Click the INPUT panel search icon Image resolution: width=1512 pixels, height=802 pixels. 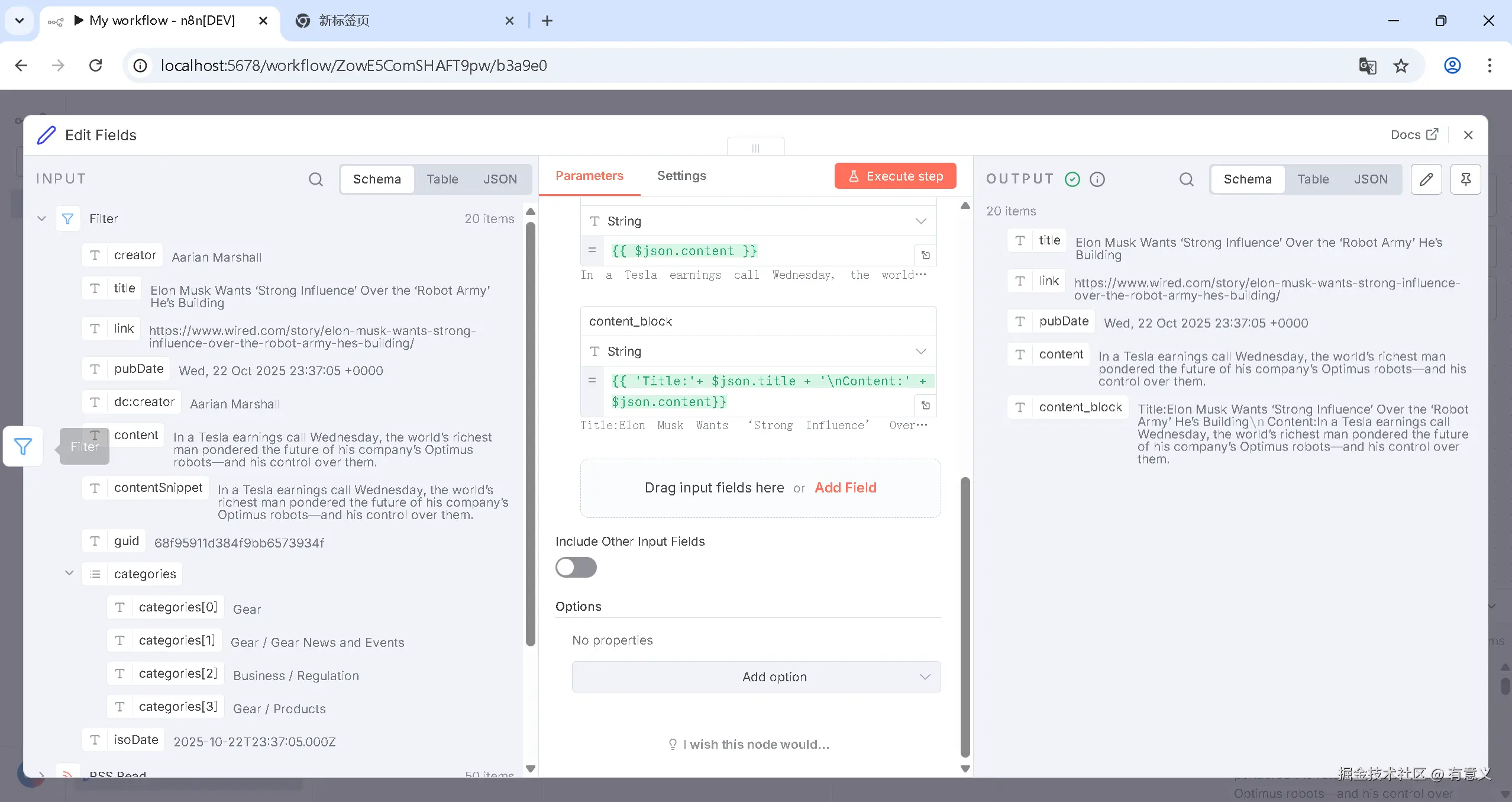pyautogui.click(x=316, y=179)
